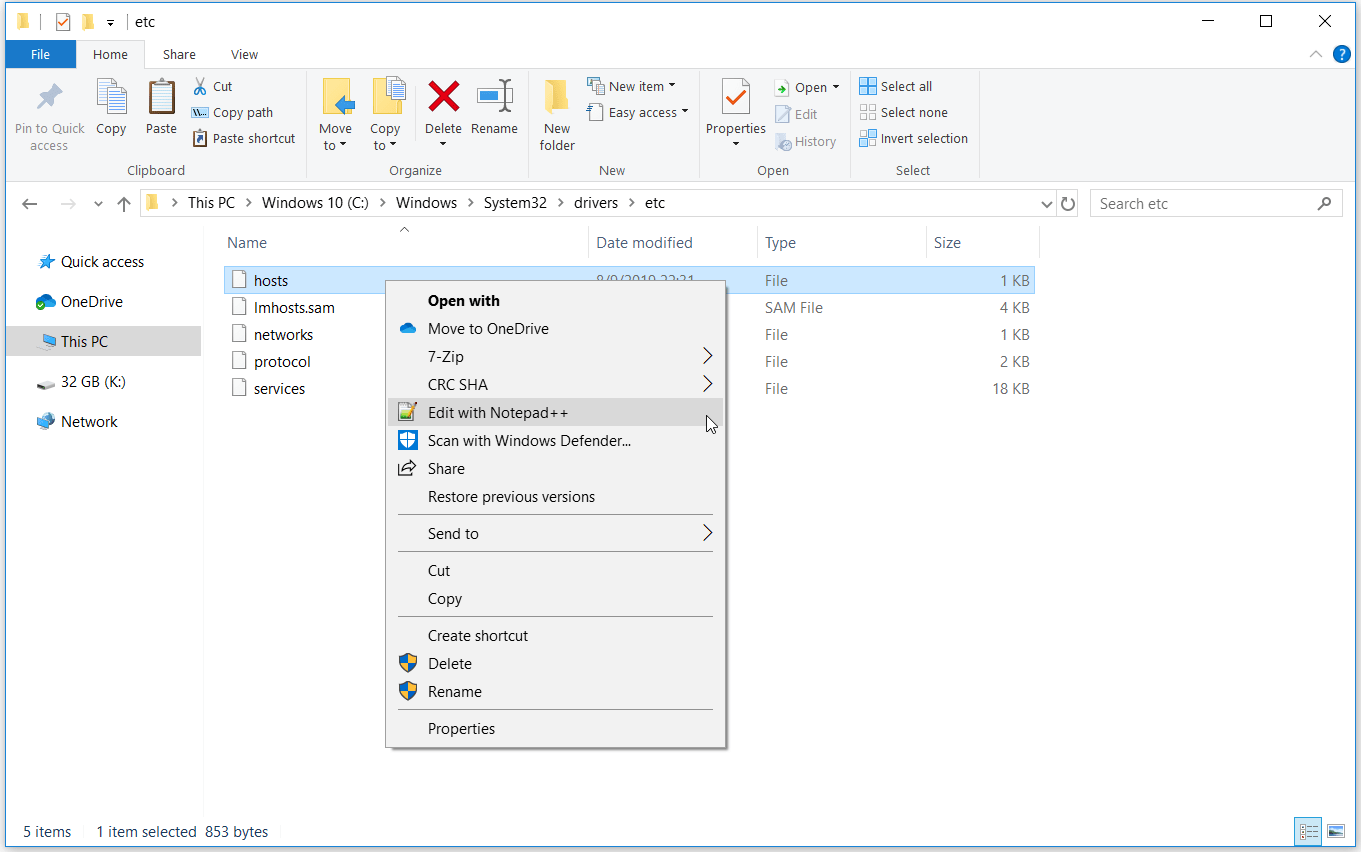
Task: Expand the 7-Zip submenu arrow
Action: coord(707,356)
